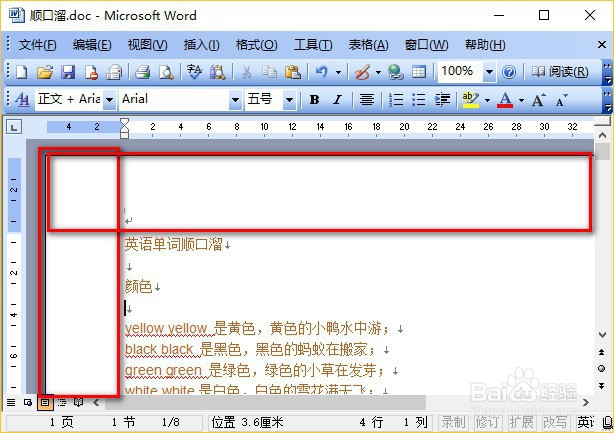614x433 pixels.
Task: Expand the style dropdown showing 正文 + Arial
Action: pyautogui.click(x=110, y=100)
